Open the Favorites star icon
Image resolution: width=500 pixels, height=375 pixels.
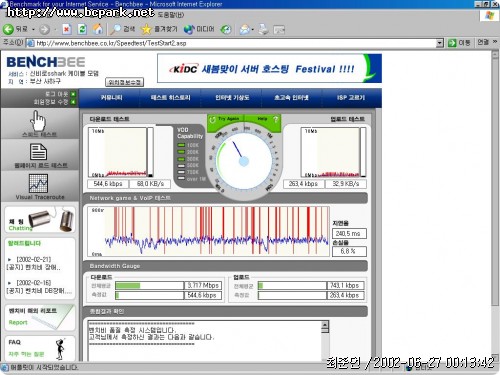click(x=146, y=29)
